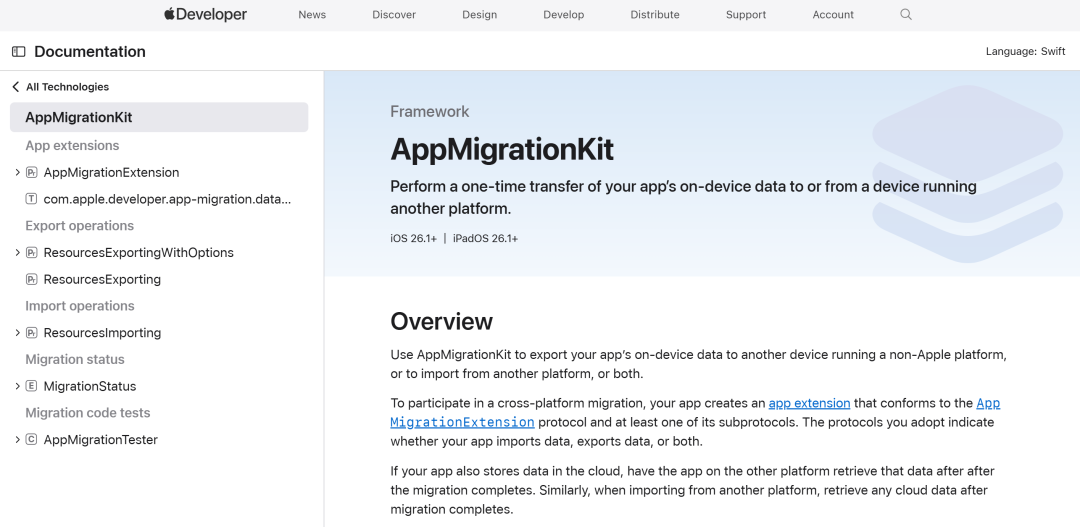
Task: Follow the app extension link
Action: [x=809, y=403]
